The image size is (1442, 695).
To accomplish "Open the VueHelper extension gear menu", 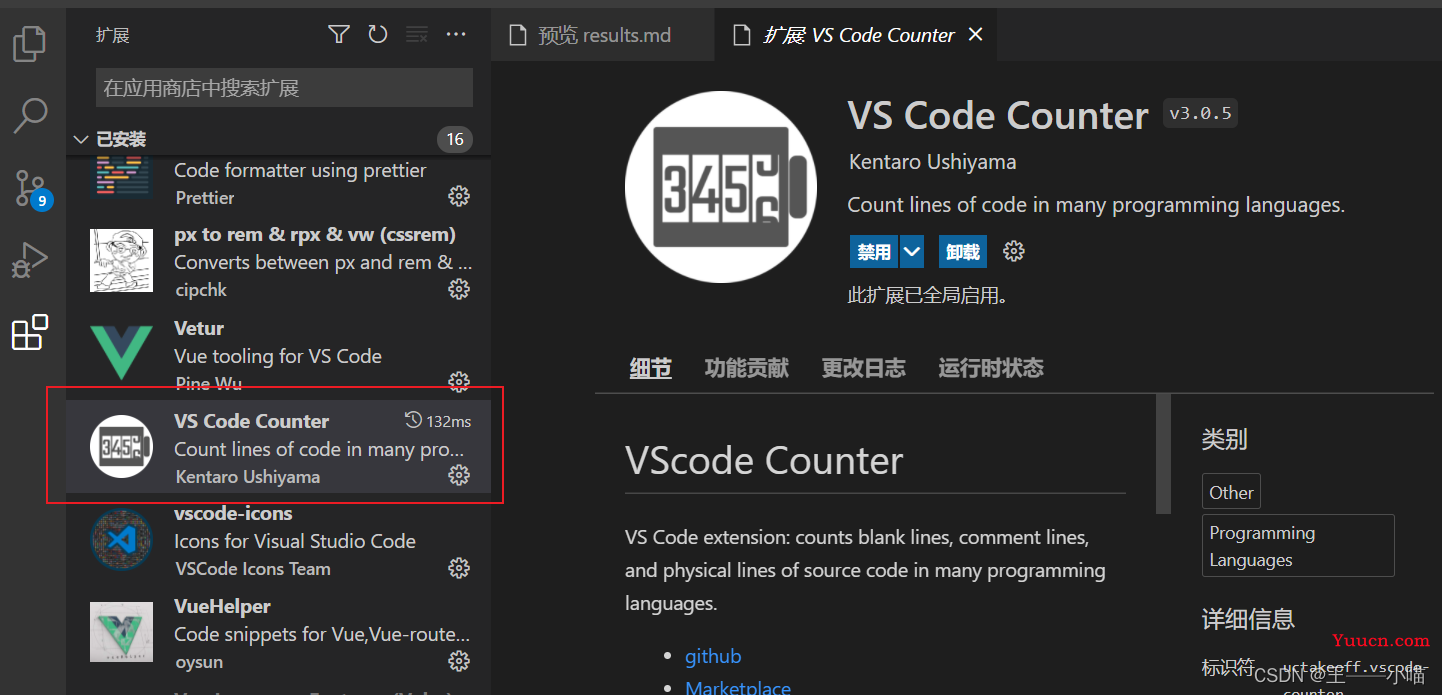I will point(459,660).
